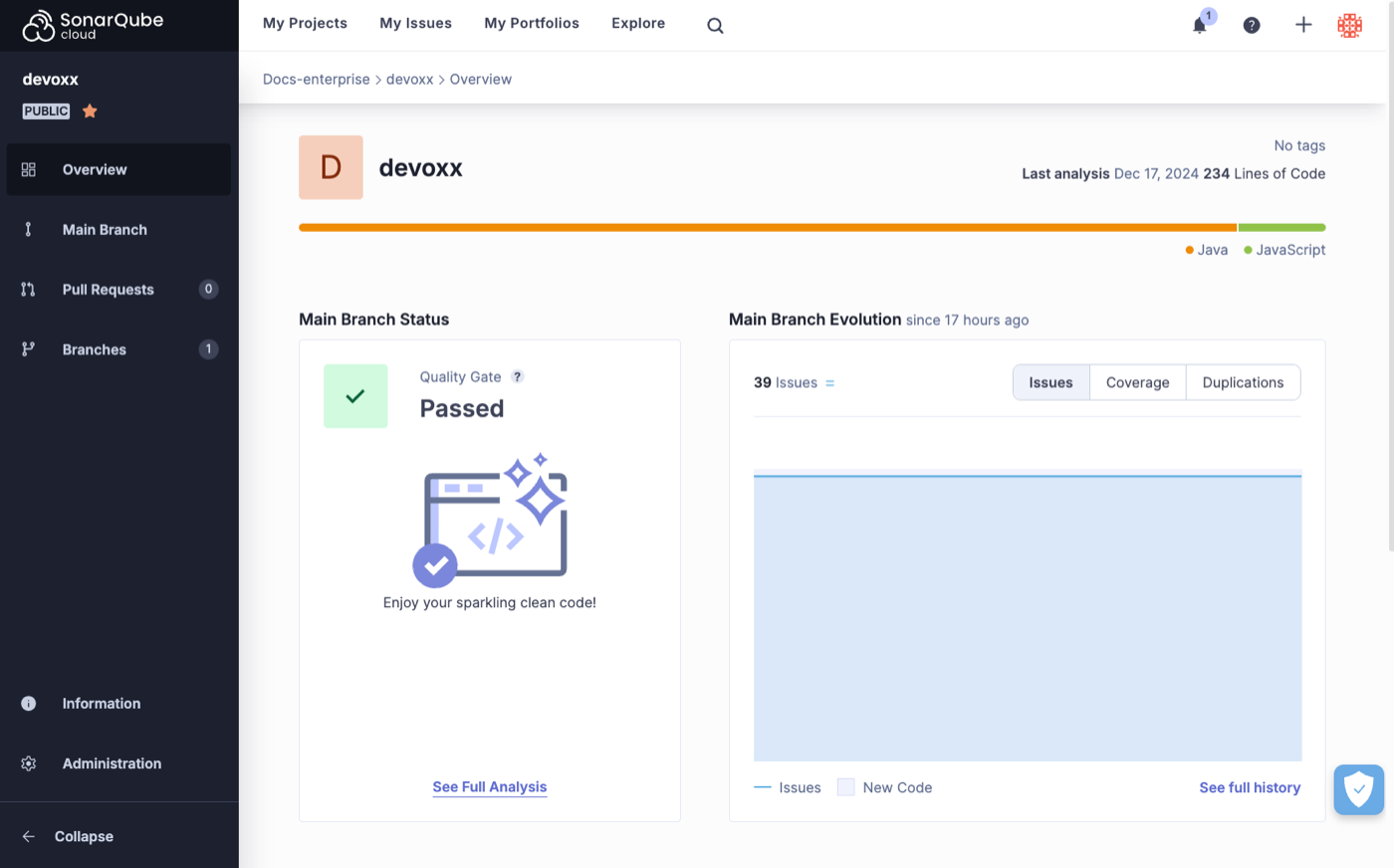Screen dimensions: 1394x868
Task: Check notifications via the bell icon
Action: (x=1200, y=25)
